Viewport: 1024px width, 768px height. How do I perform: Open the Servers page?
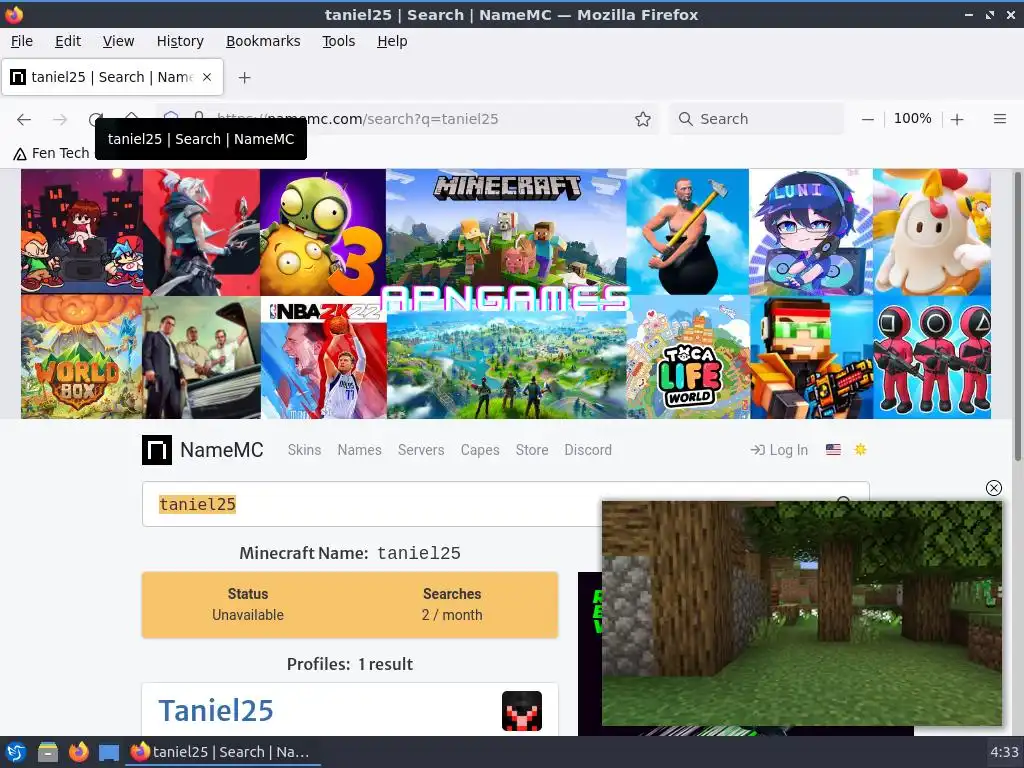(x=421, y=450)
